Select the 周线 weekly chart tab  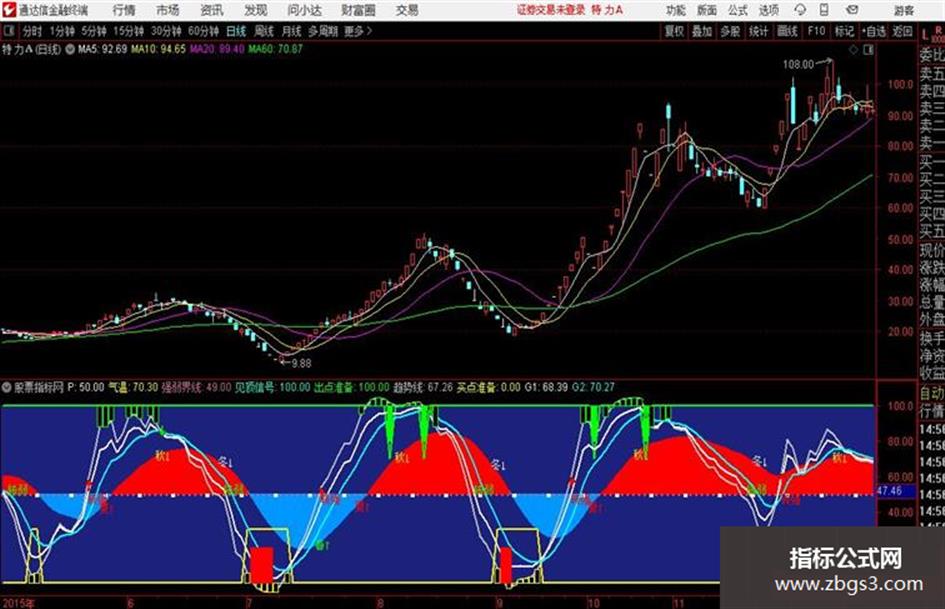click(264, 31)
